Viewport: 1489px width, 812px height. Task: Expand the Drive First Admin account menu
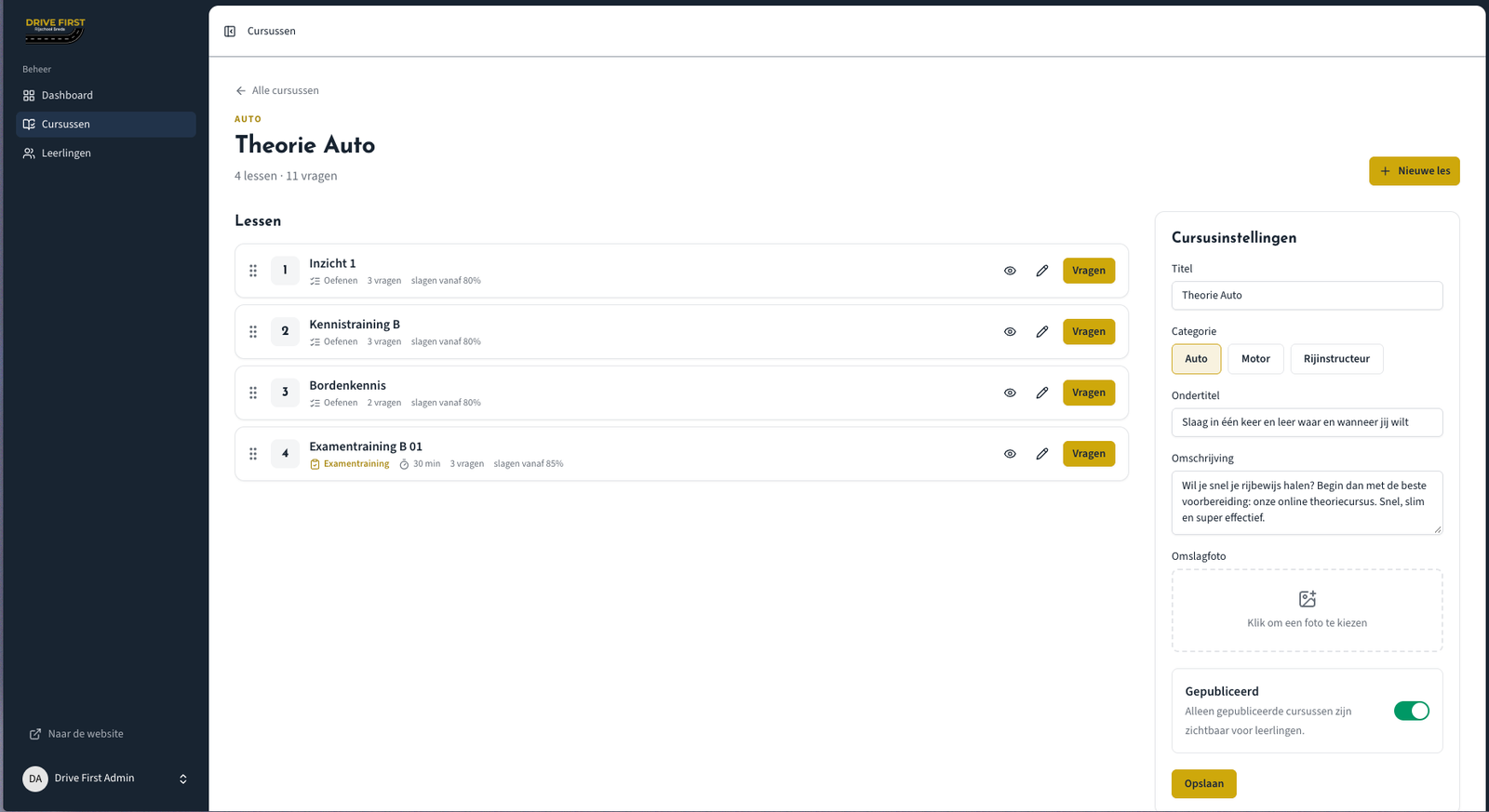coord(105,779)
